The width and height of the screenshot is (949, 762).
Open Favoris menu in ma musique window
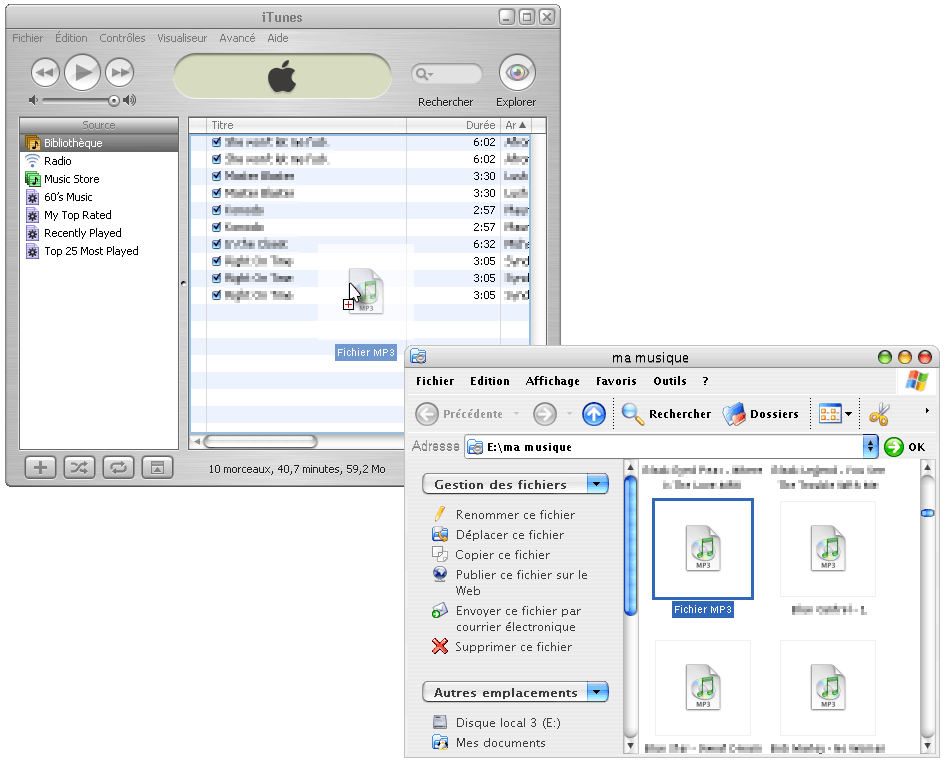(616, 381)
